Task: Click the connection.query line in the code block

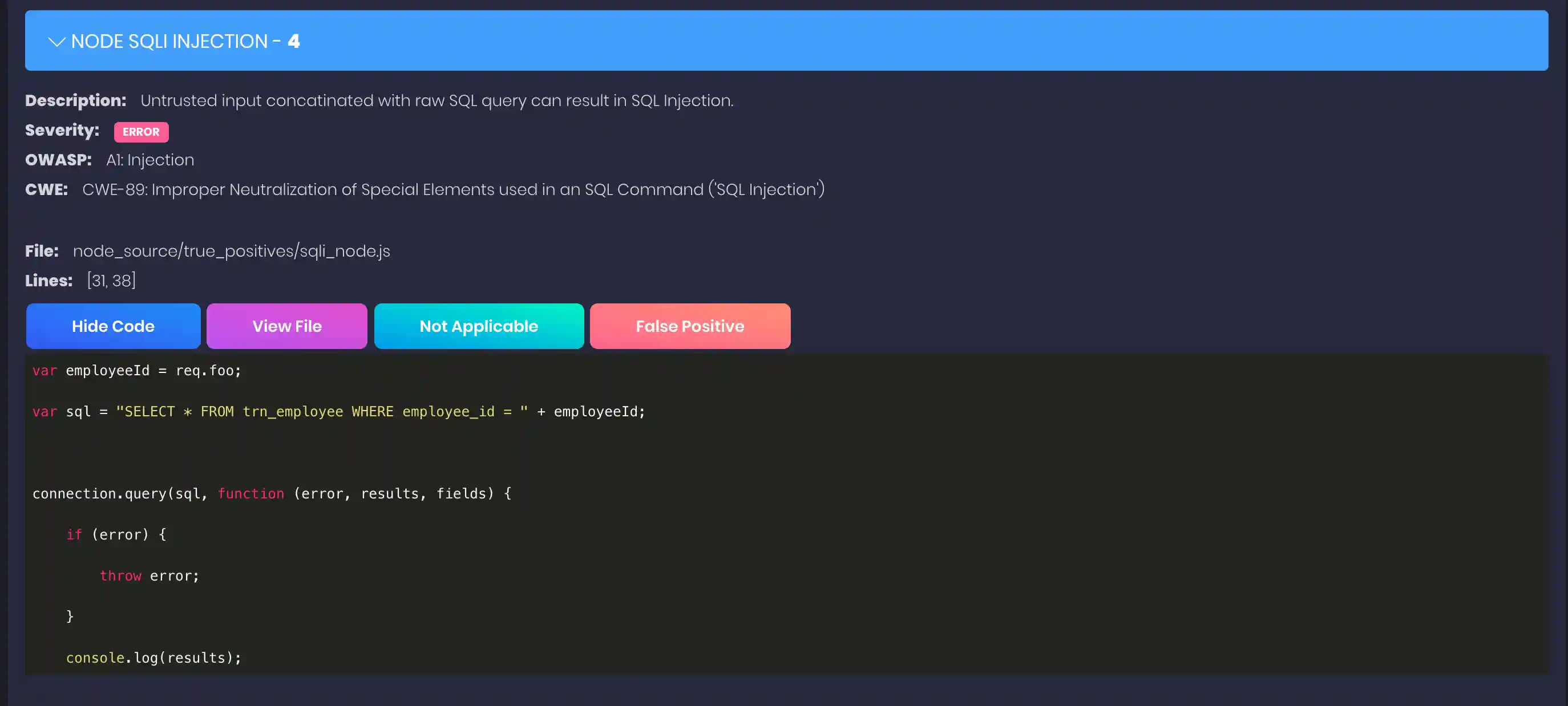Action: (272, 493)
